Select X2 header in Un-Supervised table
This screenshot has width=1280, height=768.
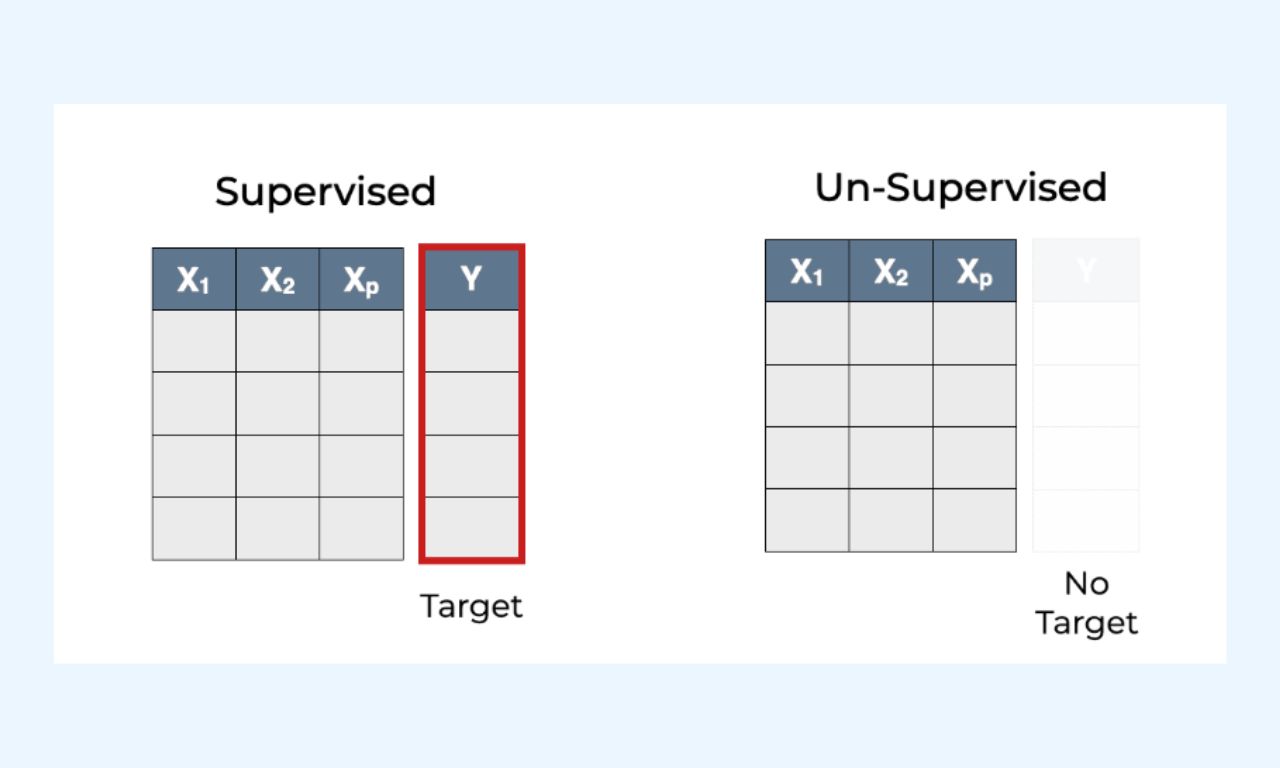(x=891, y=271)
